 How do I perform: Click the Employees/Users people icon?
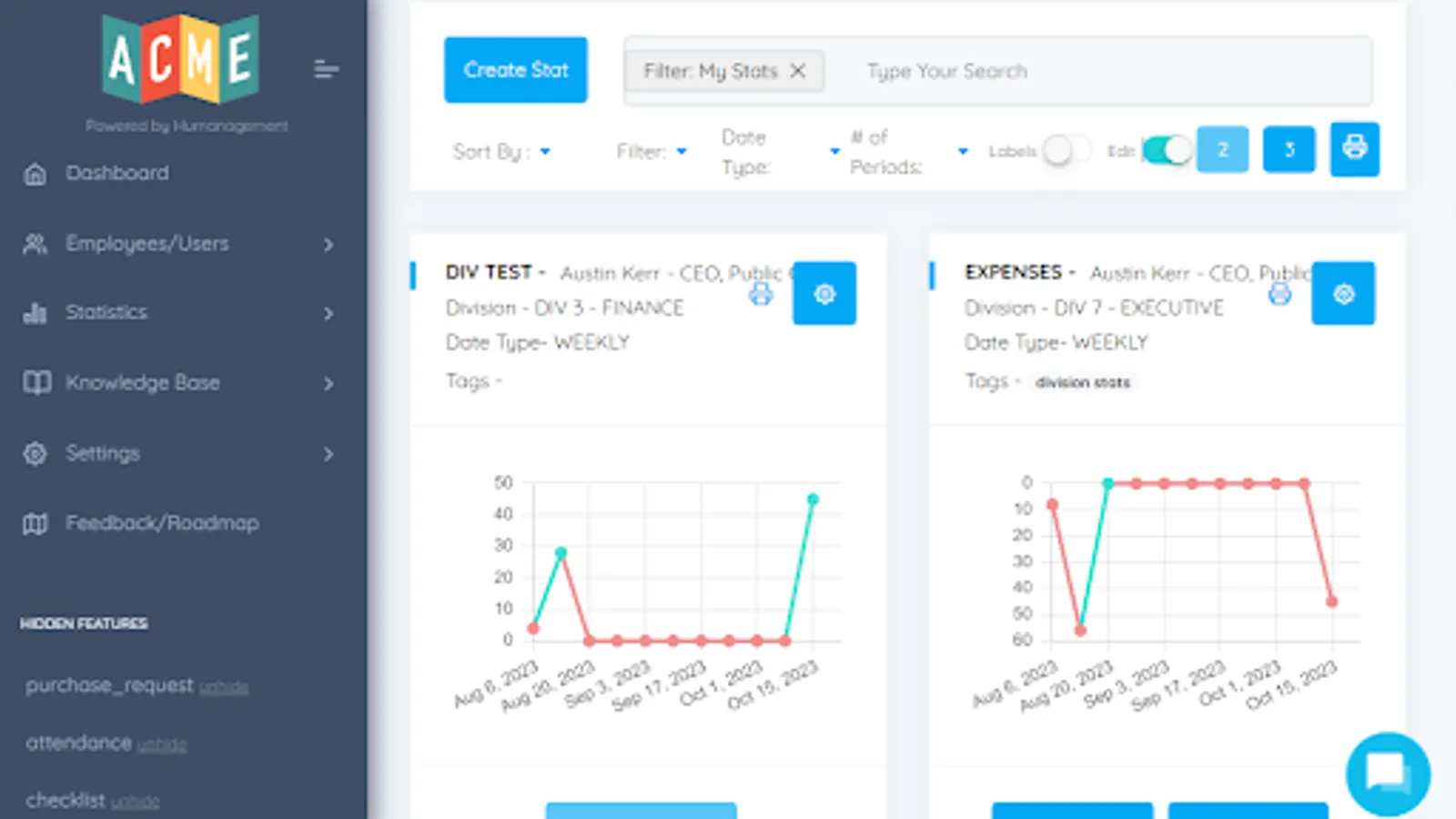[35, 244]
